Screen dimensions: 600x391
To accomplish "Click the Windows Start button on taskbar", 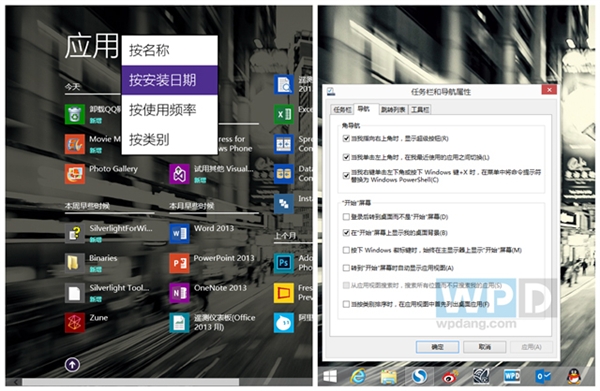I will [x=330, y=376].
